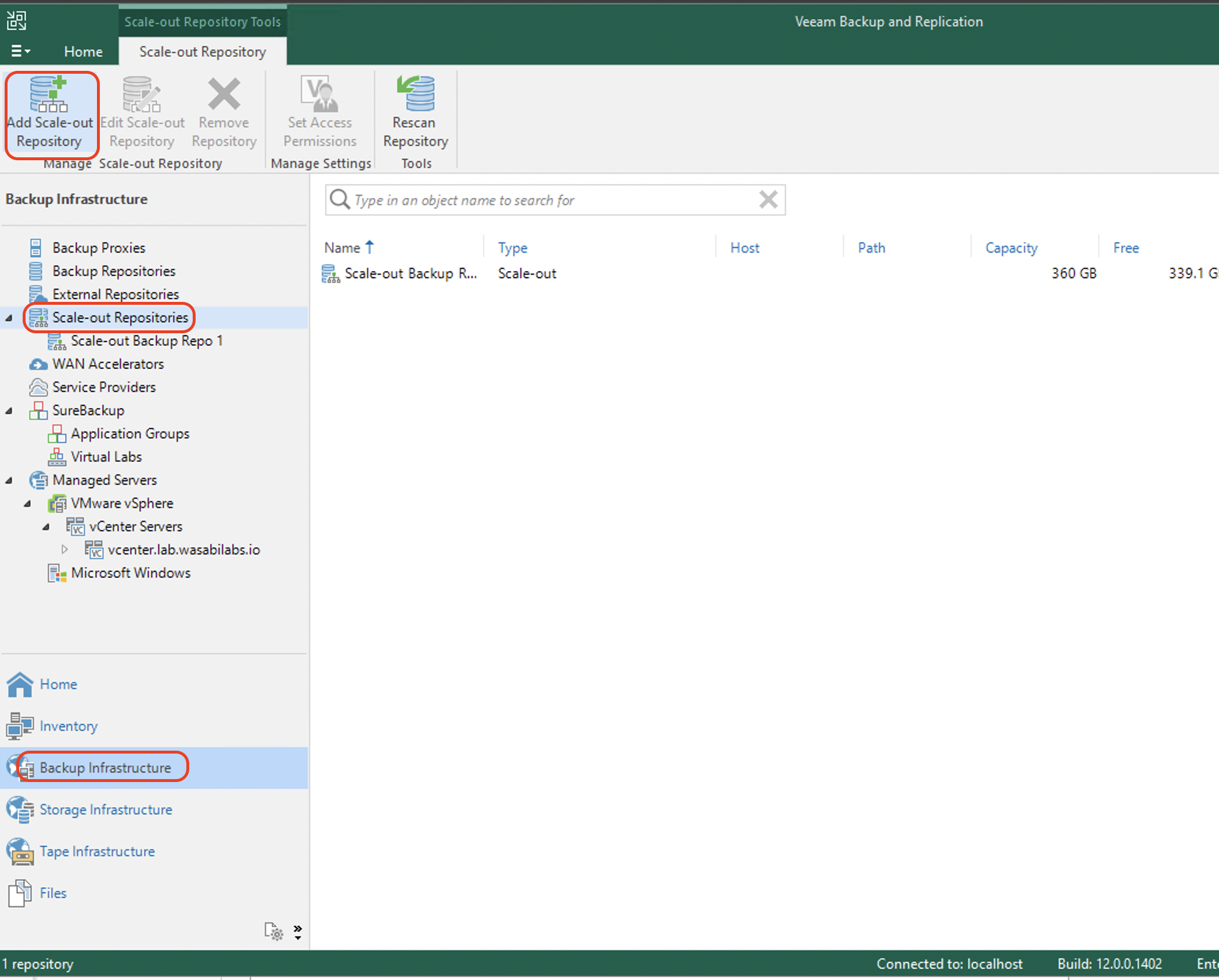The width and height of the screenshot is (1219, 980).
Task: Sort by Path column header
Action: pos(871,248)
